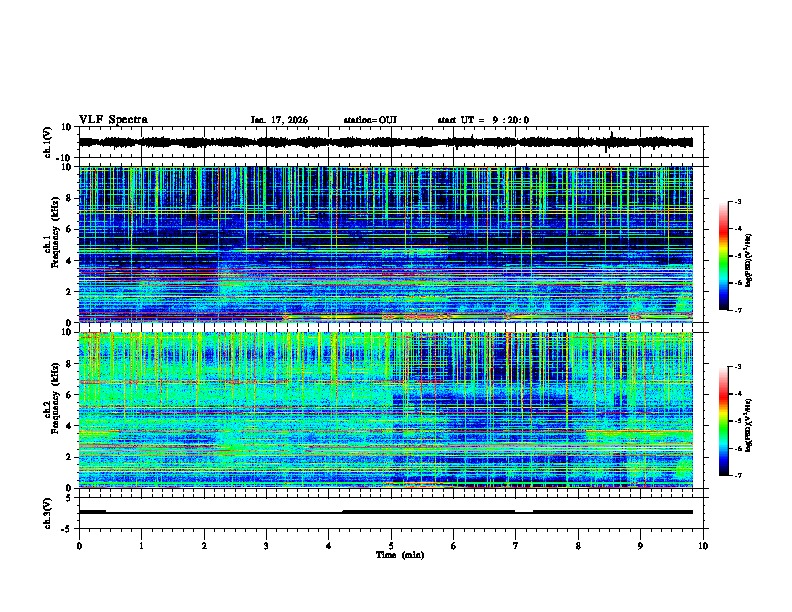Click the "2" kHz tick on ch.2 spectrogram
792x612 pixels.
69,457
